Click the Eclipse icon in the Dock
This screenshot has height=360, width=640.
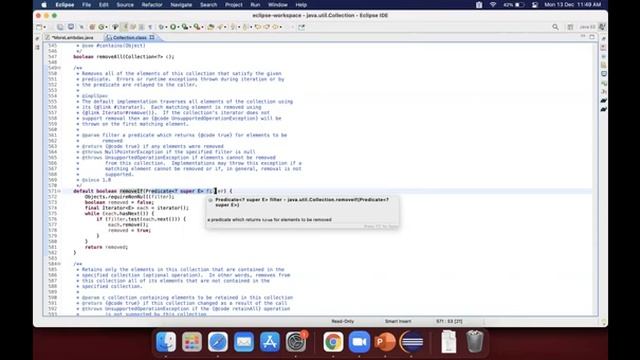coord(411,341)
